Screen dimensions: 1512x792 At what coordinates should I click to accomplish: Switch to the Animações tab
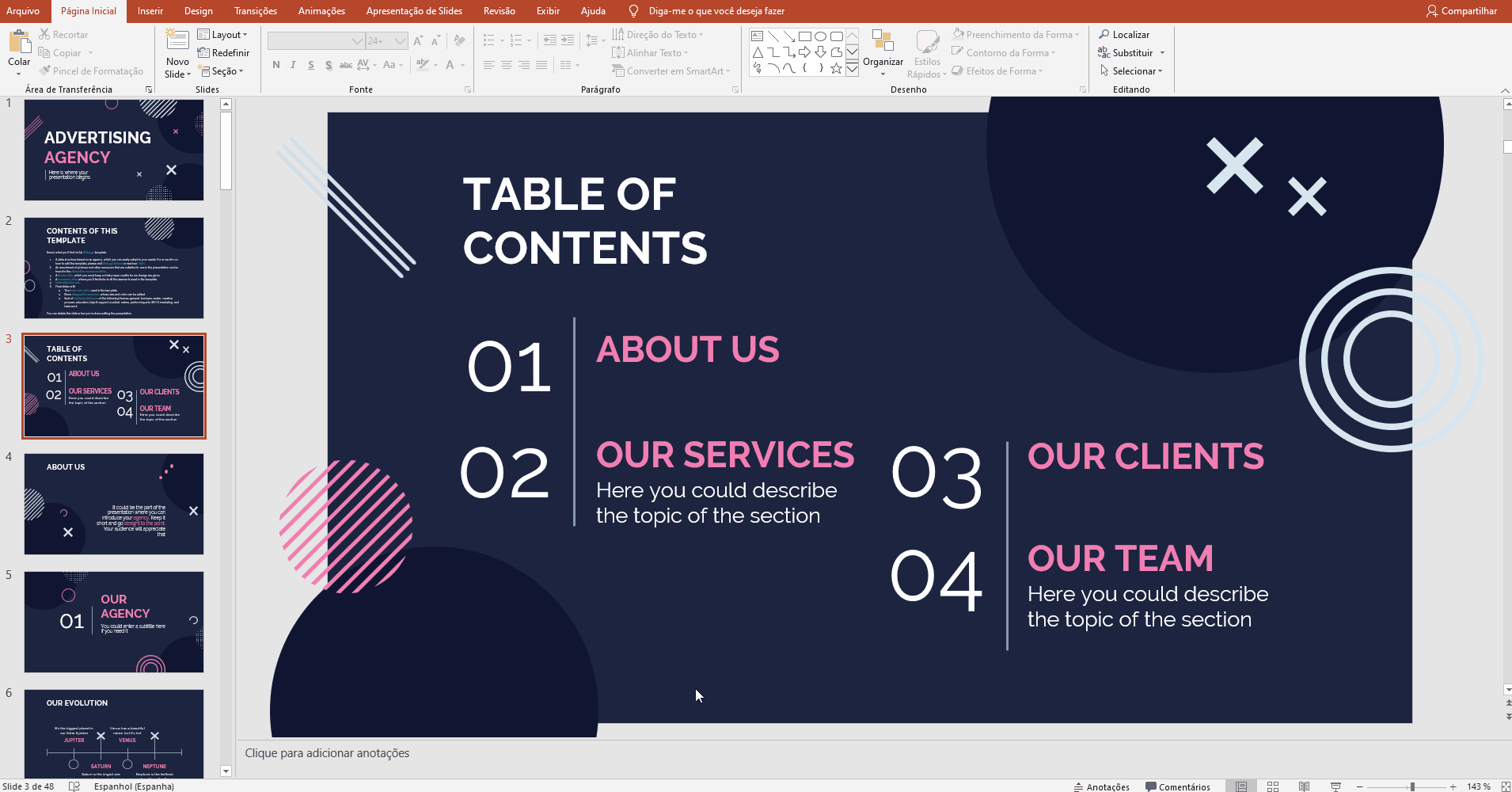point(321,11)
